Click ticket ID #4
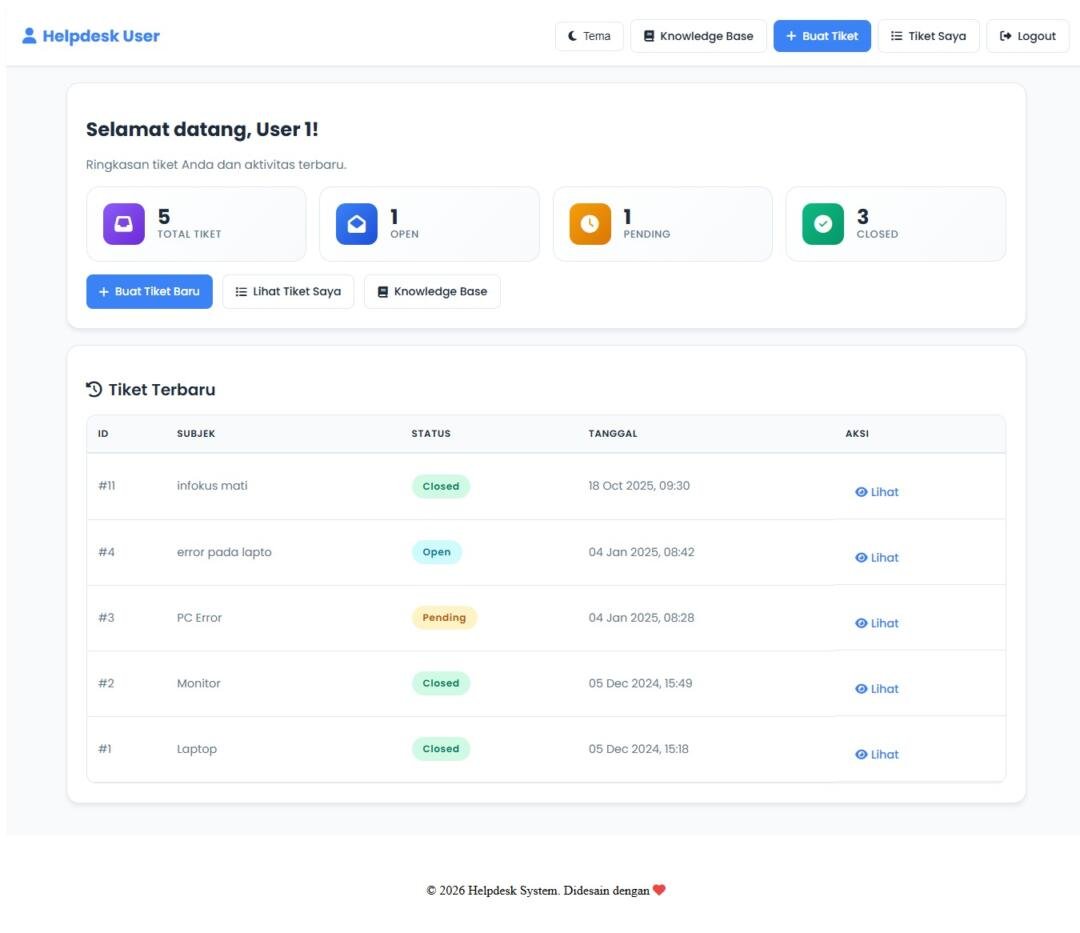 click(106, 552)
